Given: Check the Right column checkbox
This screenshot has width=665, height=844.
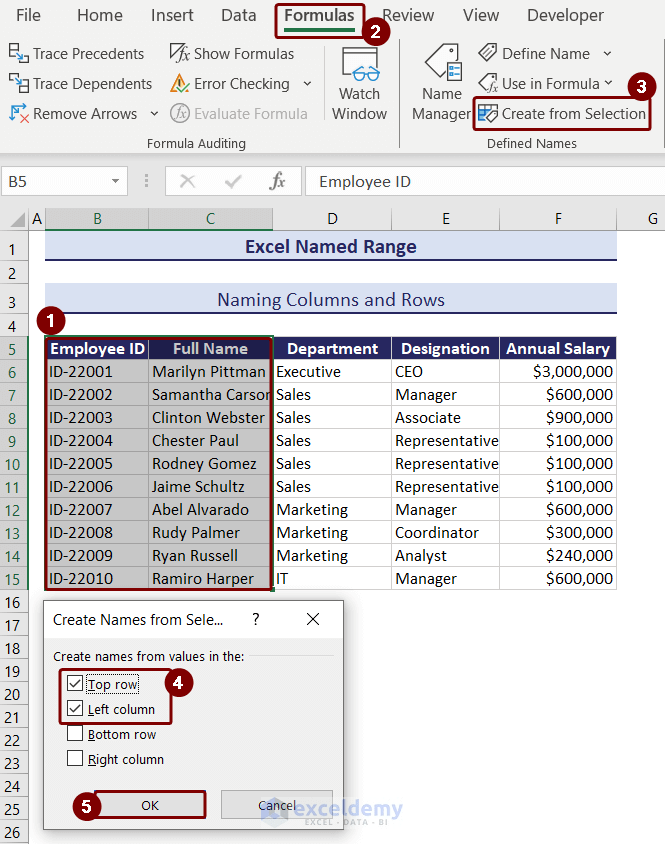Looking at the screenshot, I should point(75,758).
